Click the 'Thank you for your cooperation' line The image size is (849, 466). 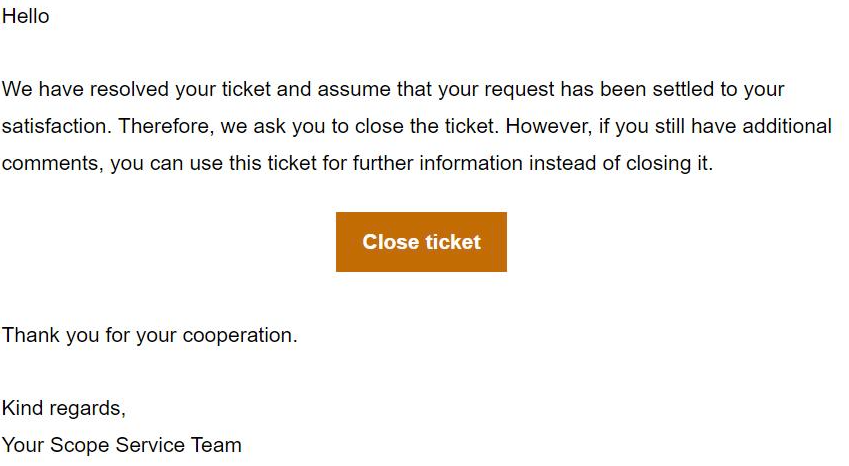(149, 335)
